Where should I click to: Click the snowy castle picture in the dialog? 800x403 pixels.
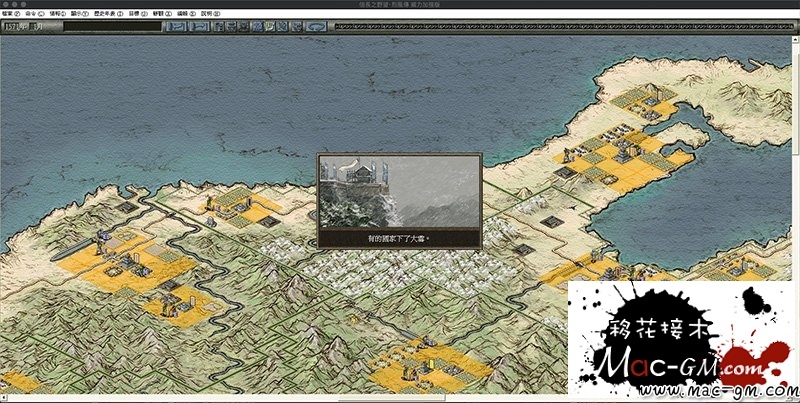click(x=399, y=191)
